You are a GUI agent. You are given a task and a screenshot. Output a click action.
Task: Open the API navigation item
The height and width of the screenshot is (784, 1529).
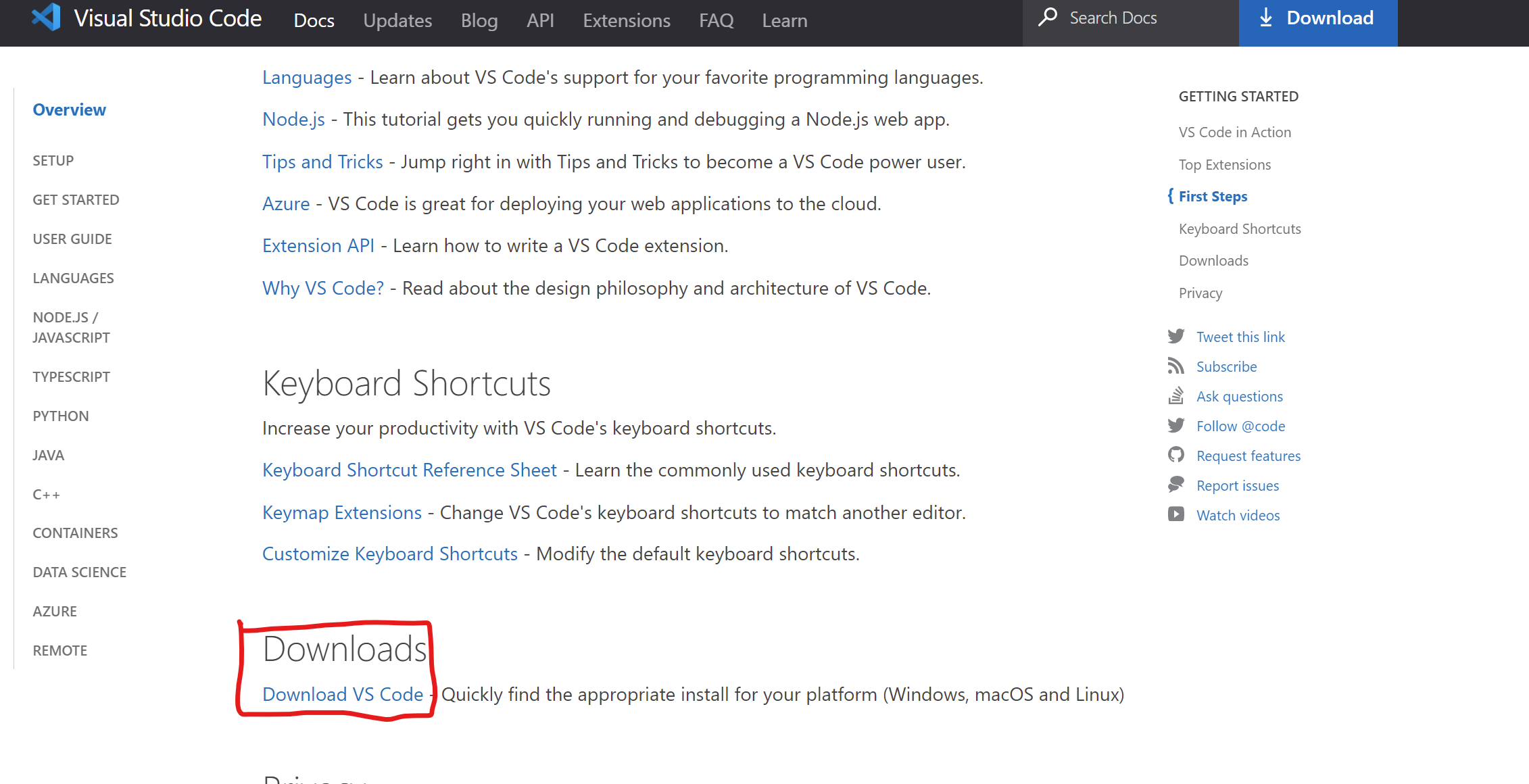[x=541, y=21]
